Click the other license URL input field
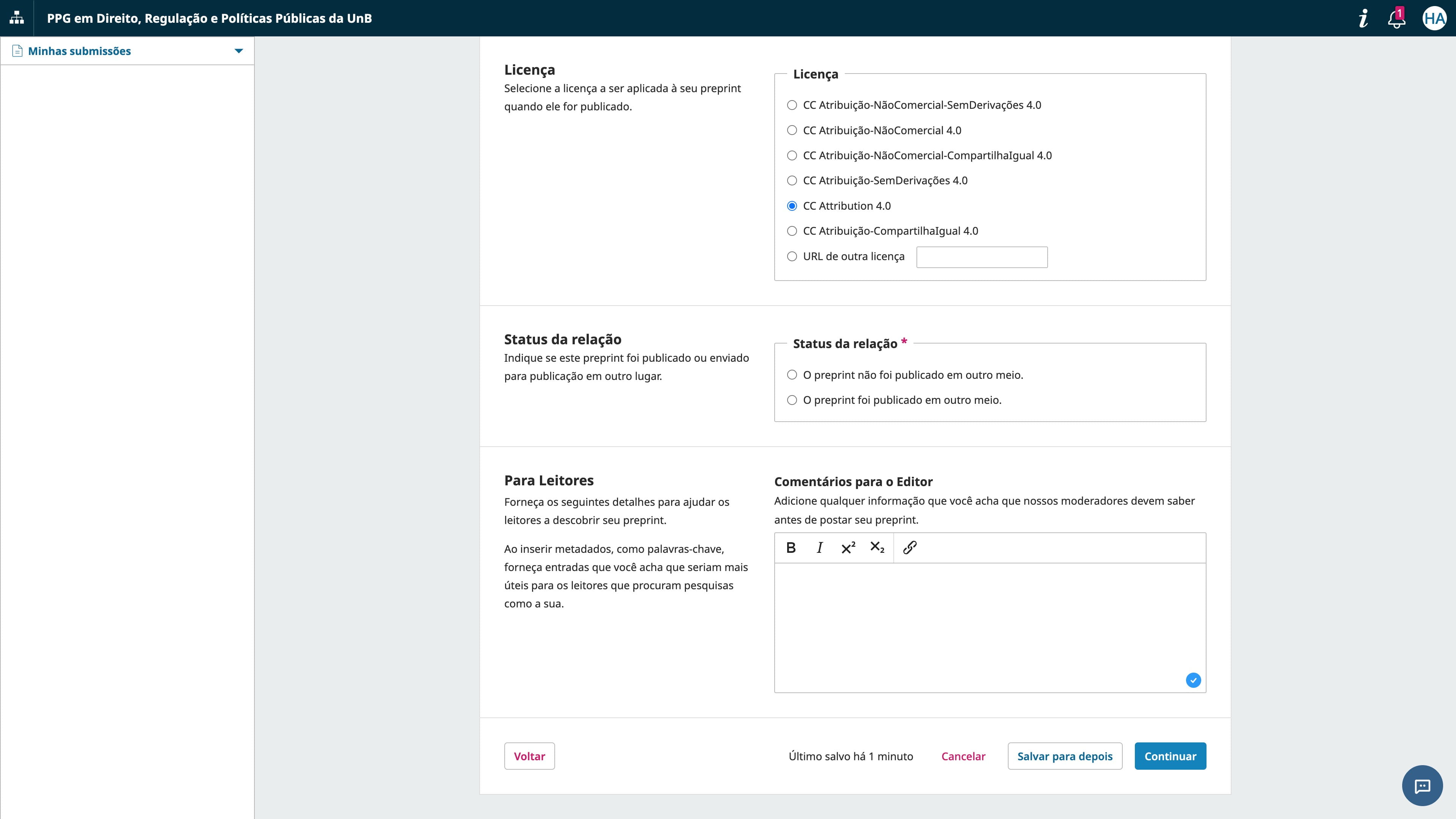 tap(982, 257)
